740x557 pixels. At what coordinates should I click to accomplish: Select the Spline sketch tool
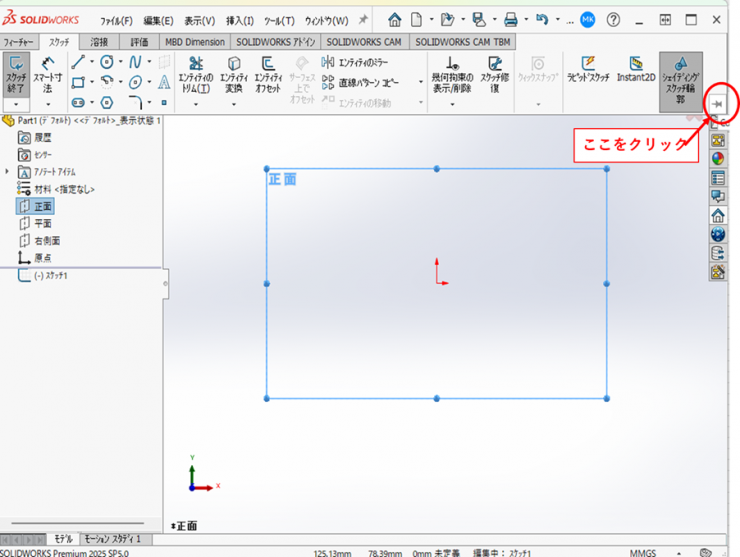[135, 62]
